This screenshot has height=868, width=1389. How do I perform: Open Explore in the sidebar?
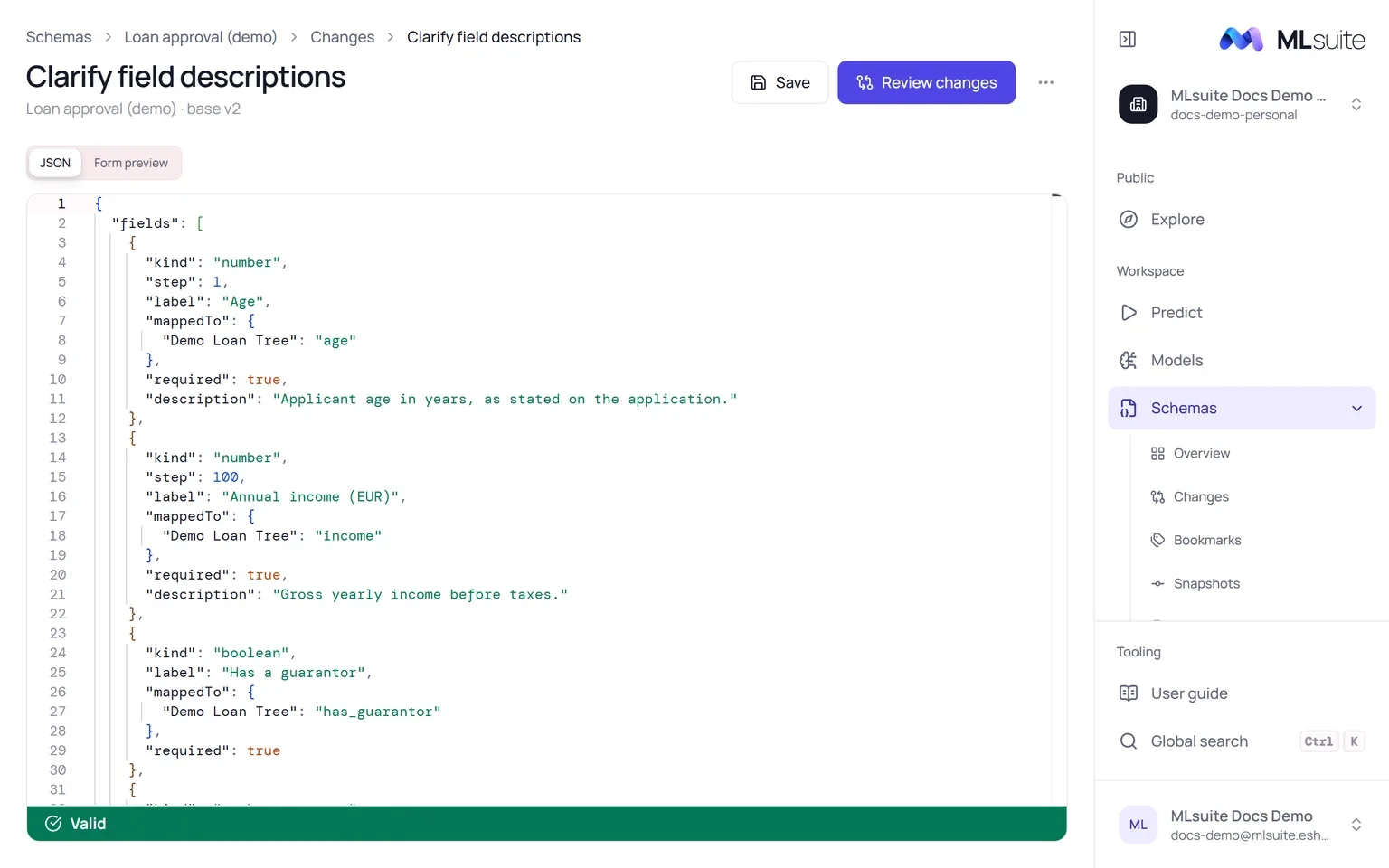pos(1242,219)
